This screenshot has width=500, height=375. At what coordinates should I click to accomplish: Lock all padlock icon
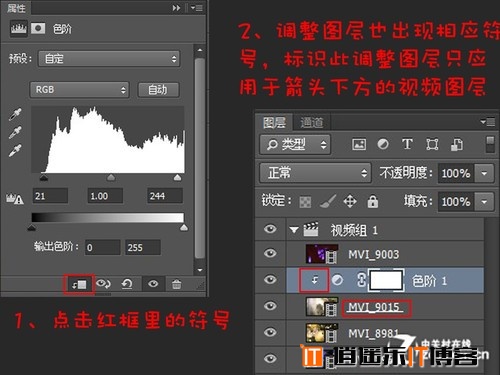[373, 201]
